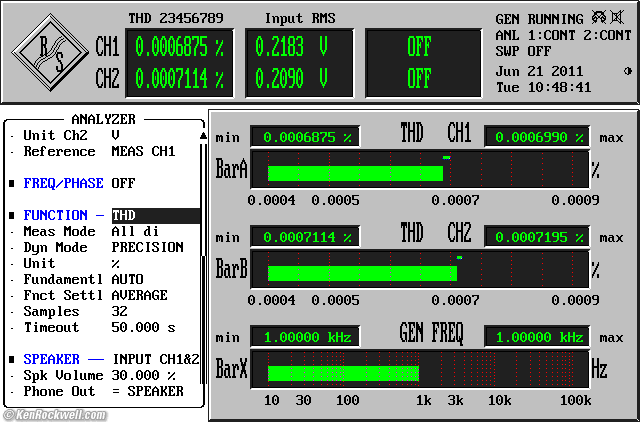This screenshot has height=422, width=640.
Task: Click the 3k tick label under BarX
Action: (x=456, y=401)
